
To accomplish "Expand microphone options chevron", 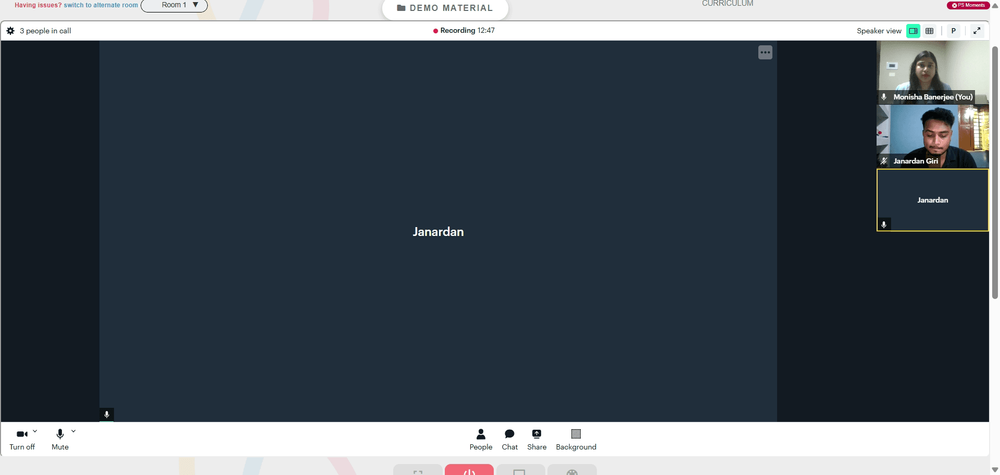I will [73, 432].
